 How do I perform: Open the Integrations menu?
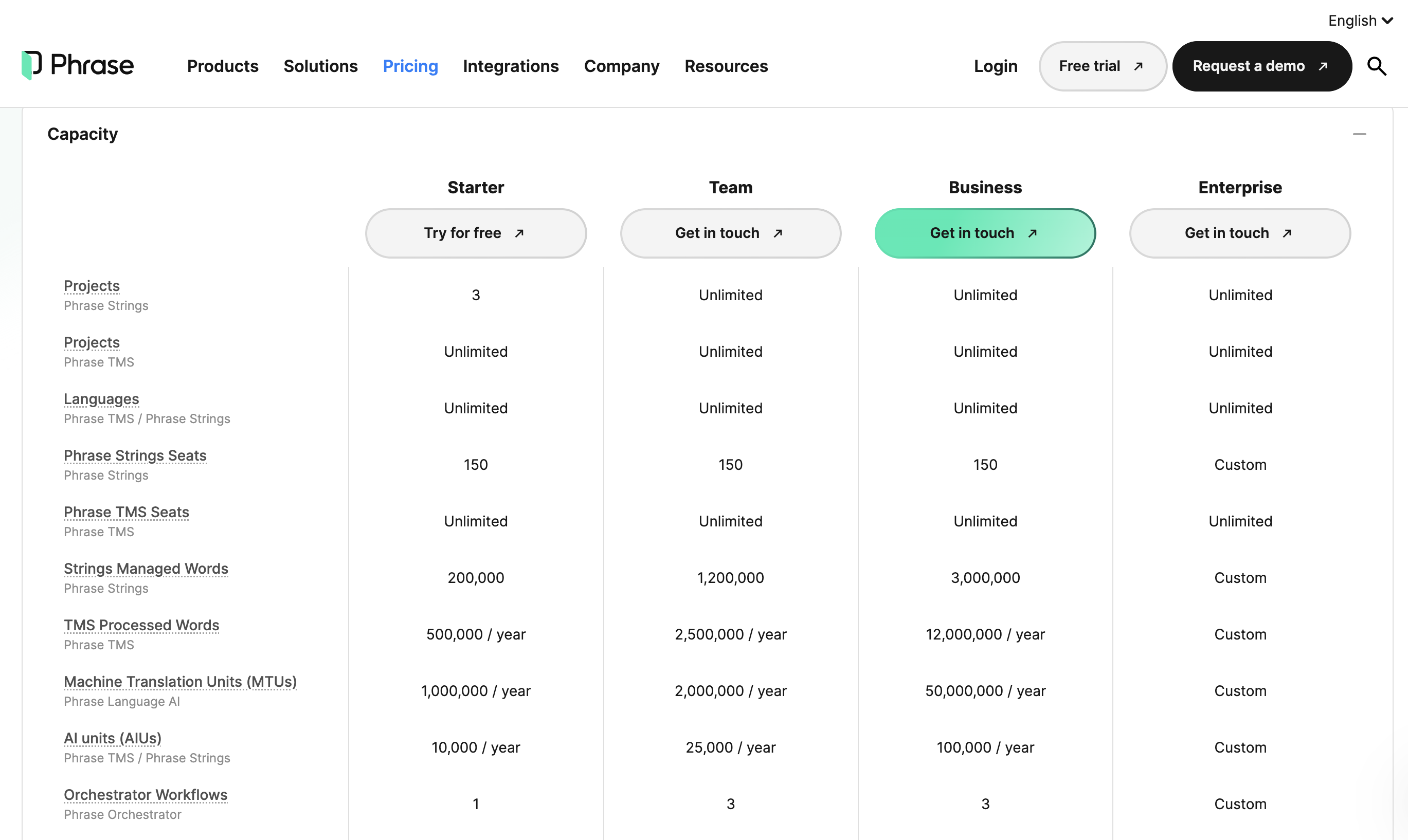point(511,66)
